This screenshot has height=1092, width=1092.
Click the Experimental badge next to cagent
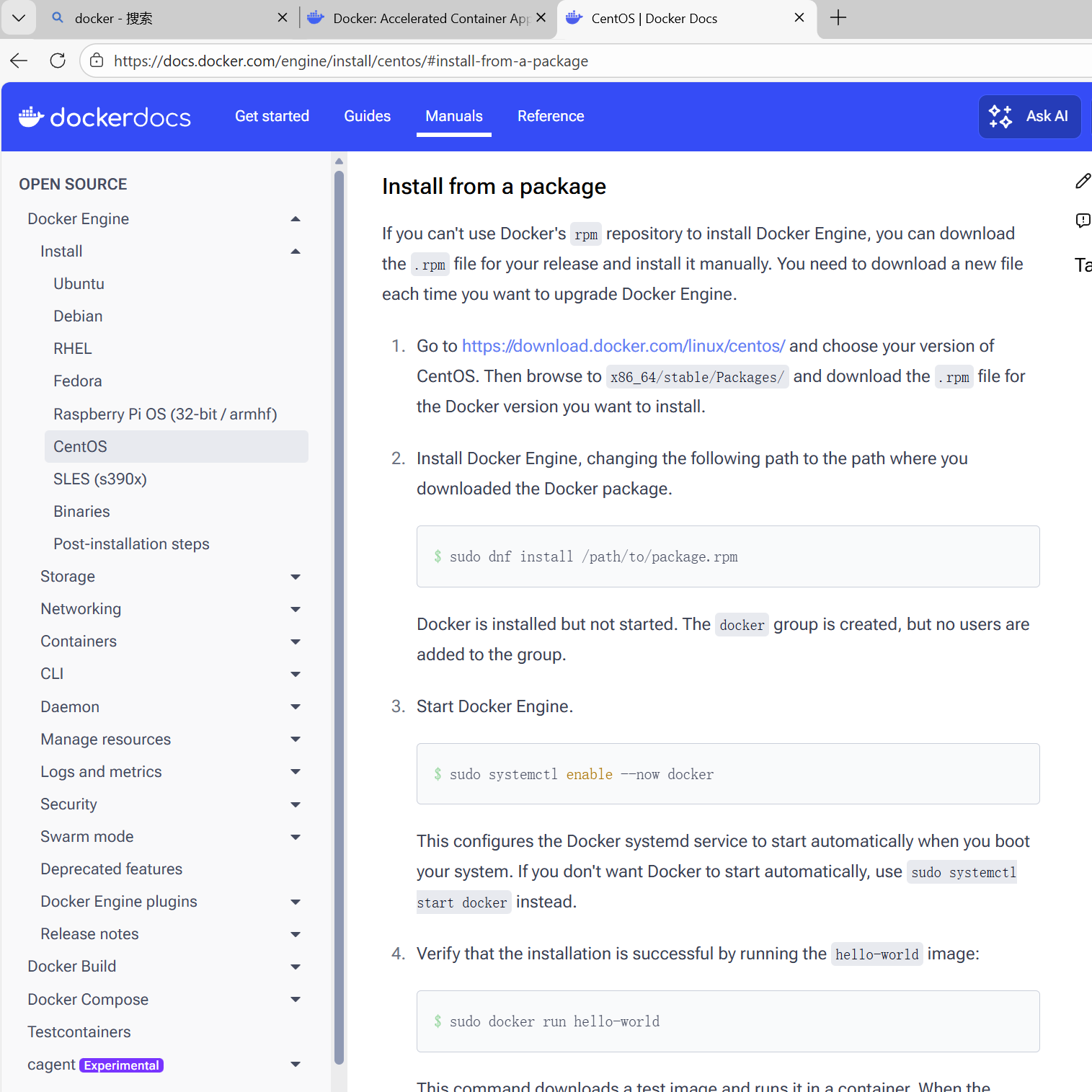(121, 1065)
